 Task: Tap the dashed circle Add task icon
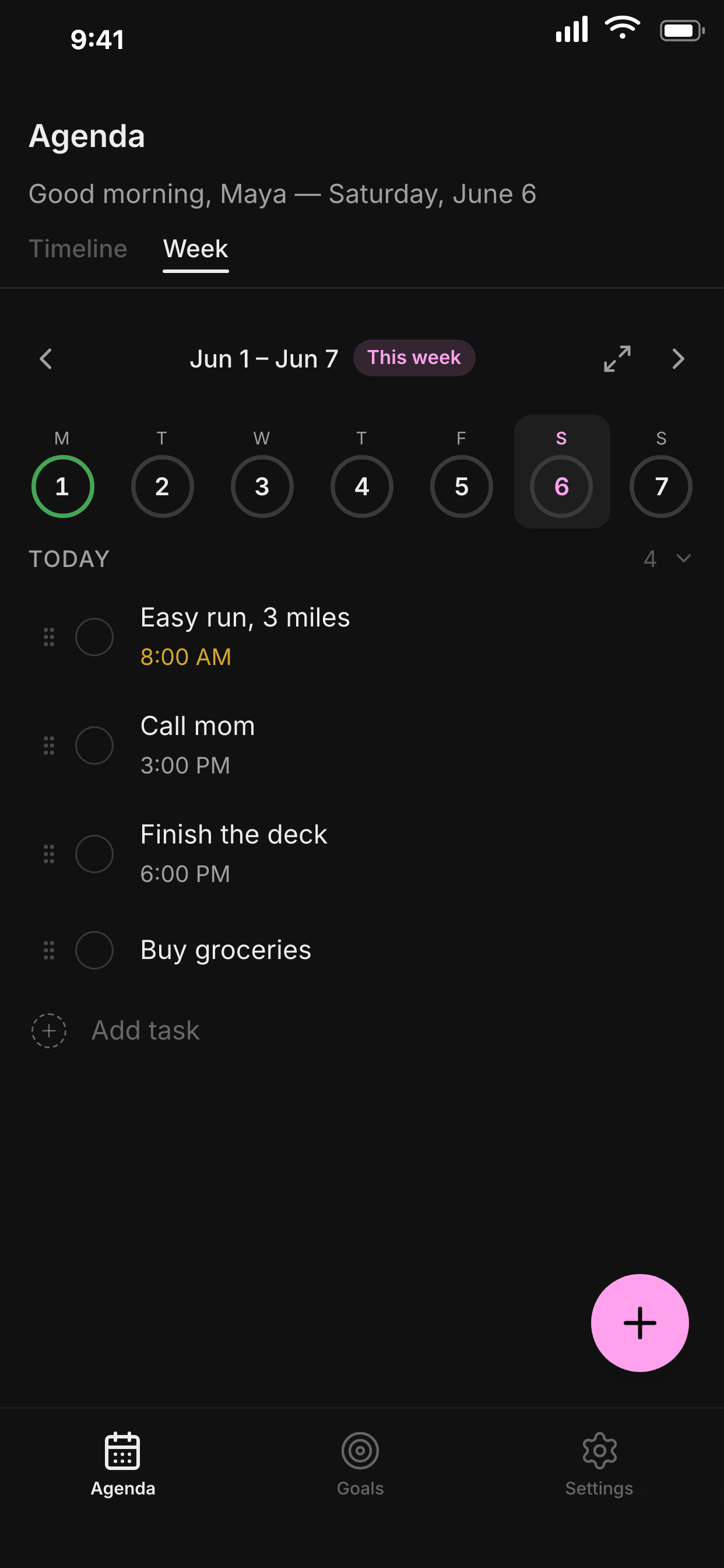(x=48, y=1031)
